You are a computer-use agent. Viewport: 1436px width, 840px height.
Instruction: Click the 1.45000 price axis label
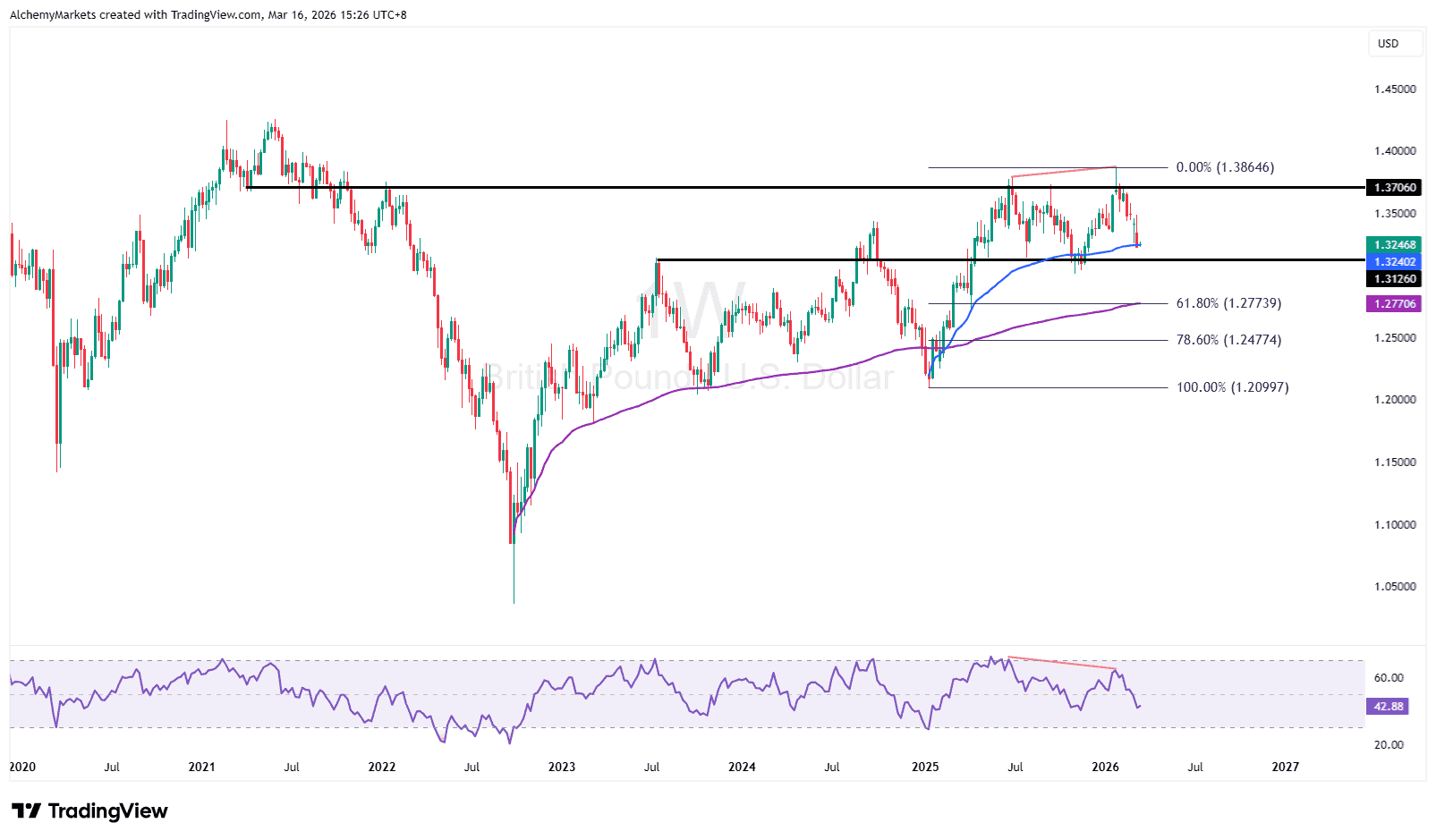1394,89
